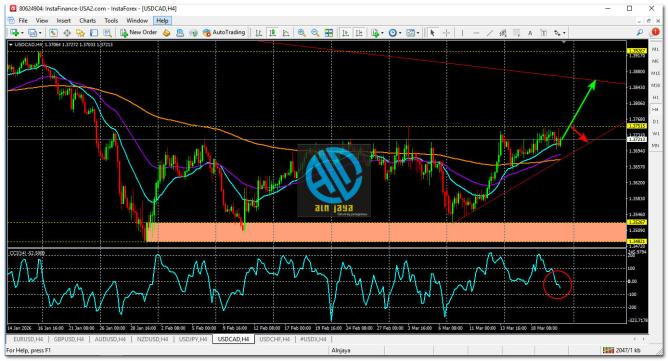Select the D1 timeframe button
The image size is (668, 361).
click(x=655, y=122)
